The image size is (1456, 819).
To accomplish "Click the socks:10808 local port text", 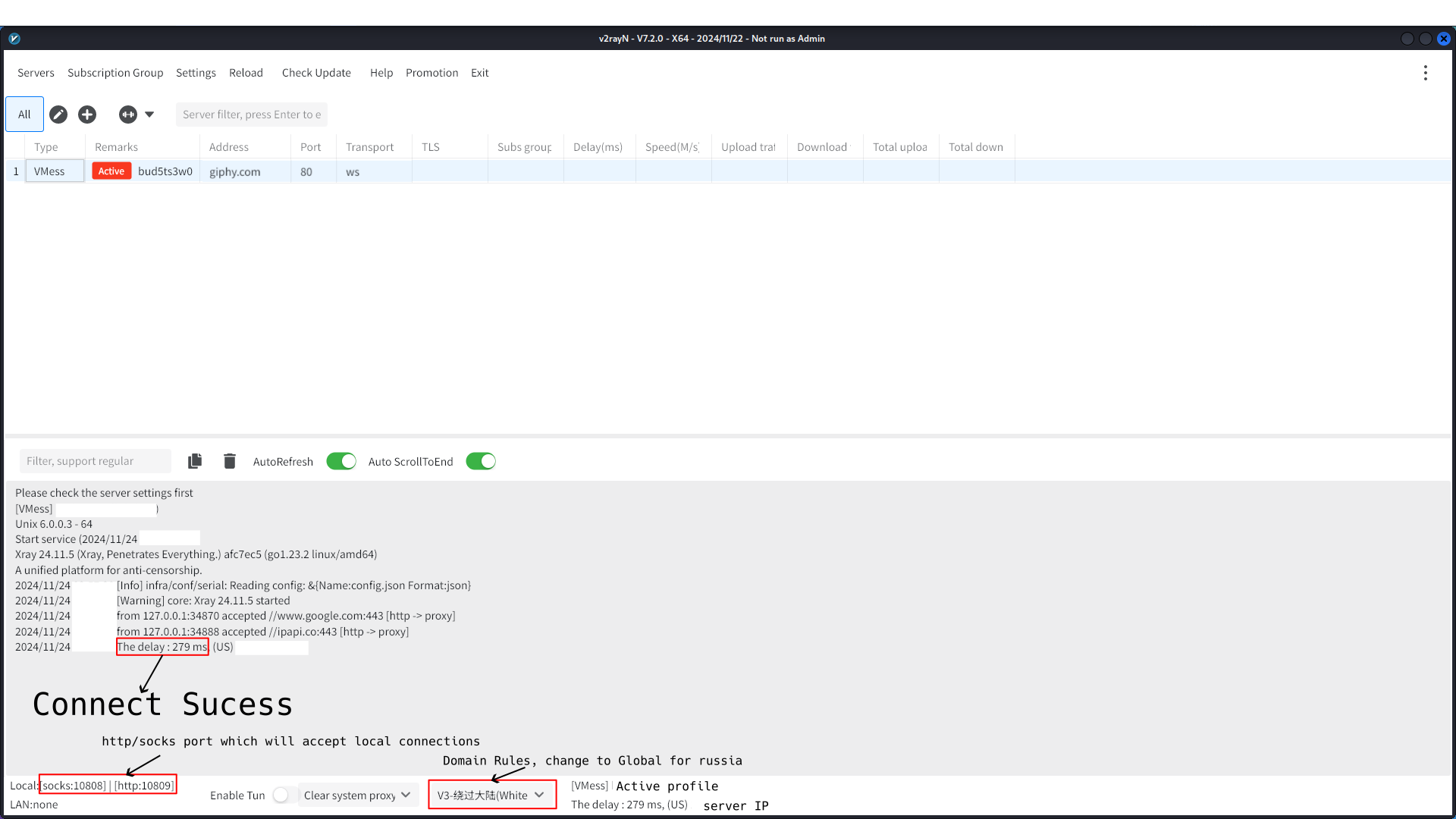I will coord(74,786).
